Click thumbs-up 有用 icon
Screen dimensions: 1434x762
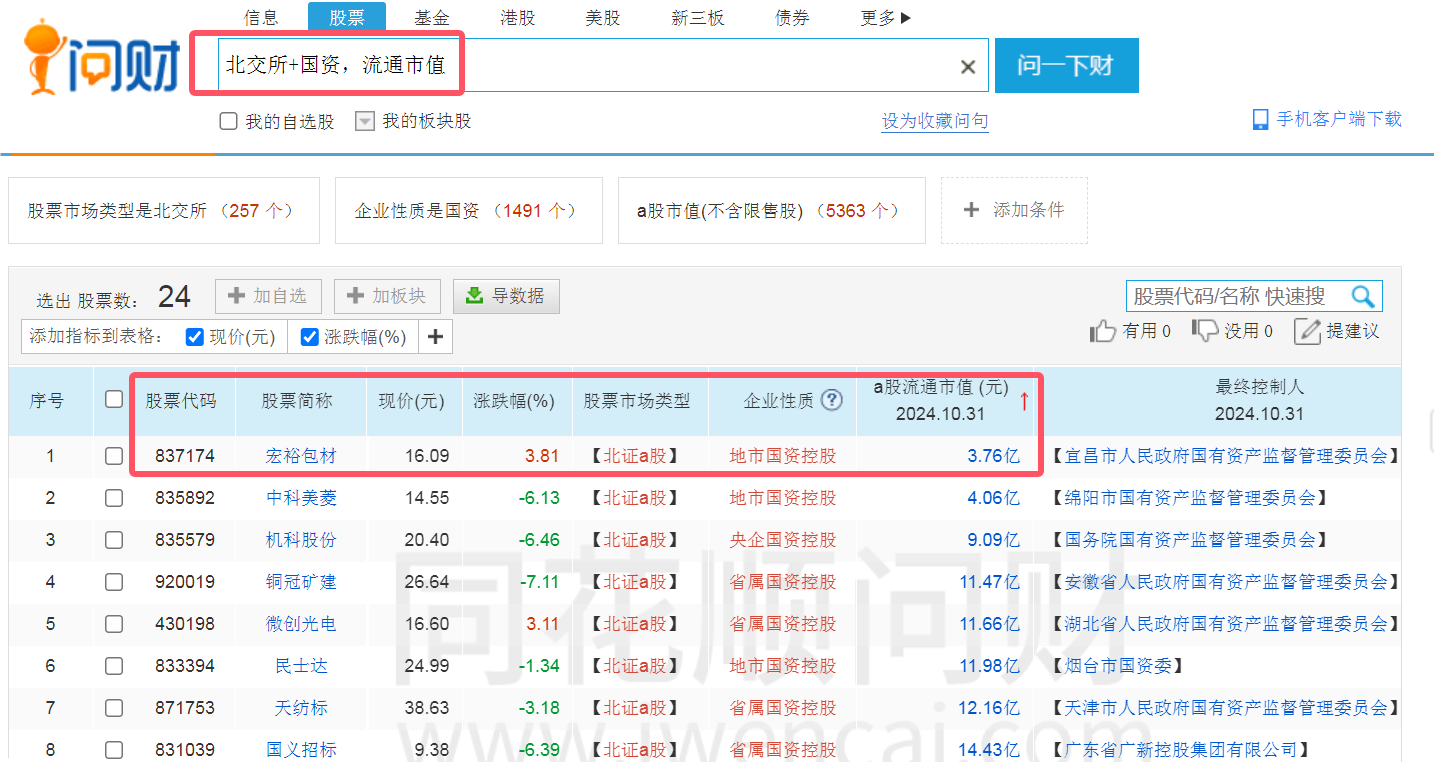click(x=1103, y=331)
